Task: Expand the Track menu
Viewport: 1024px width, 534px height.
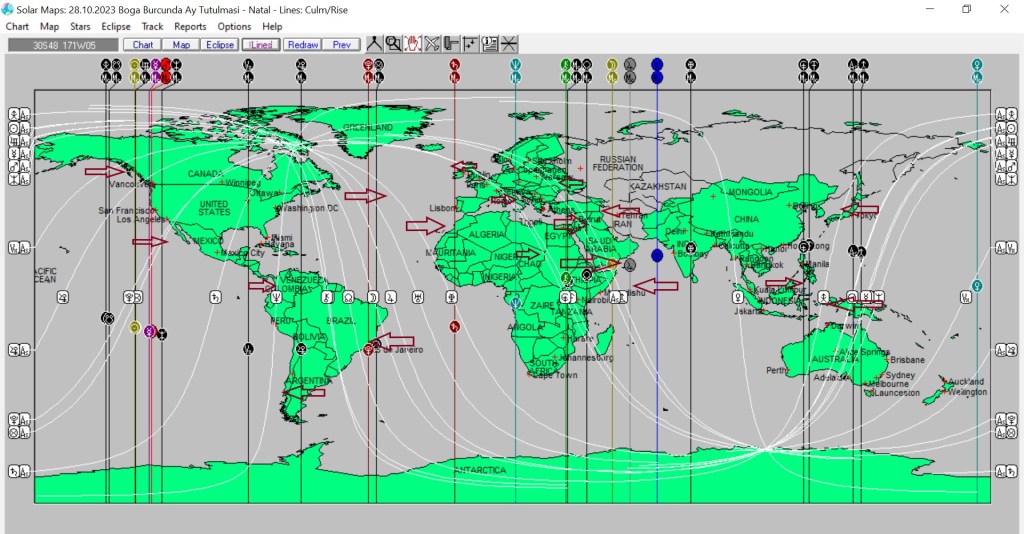Action: pos(152,27)
